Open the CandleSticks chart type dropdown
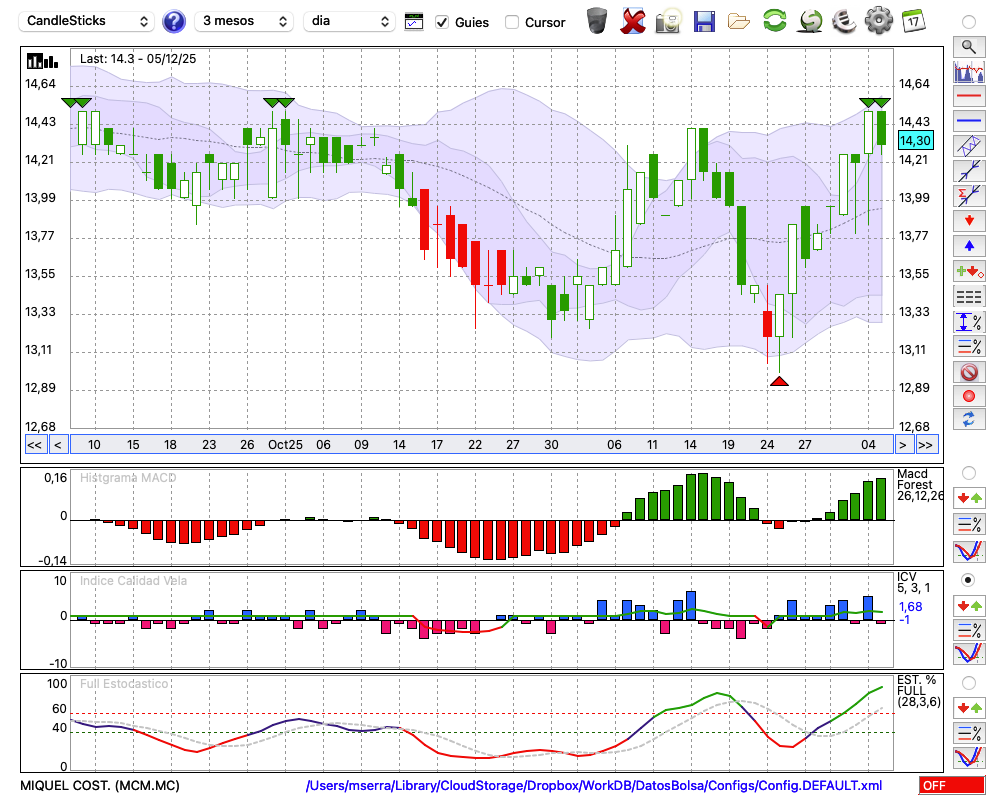 tap(87, 21)
